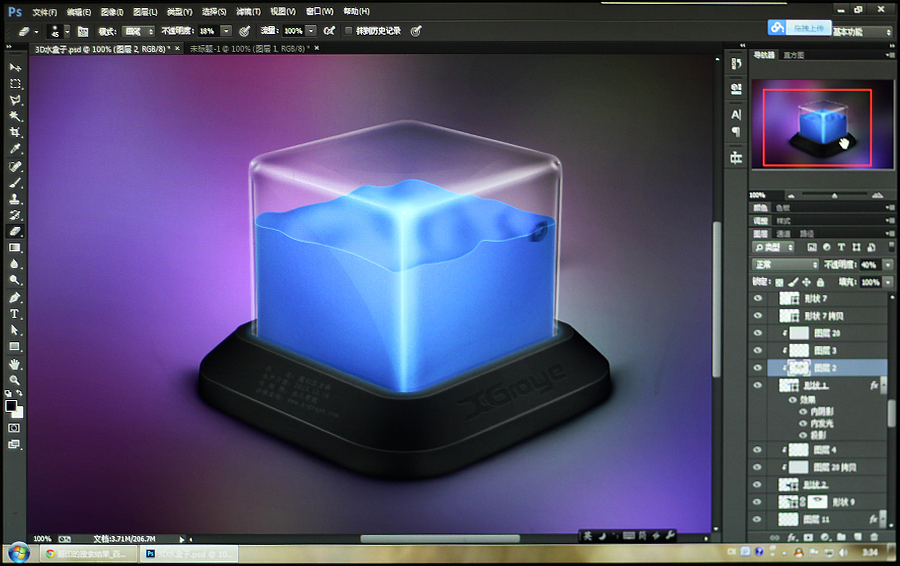Switch to the Channels tab in layers panel
This screenshot has width=900, height=566.
783,234
